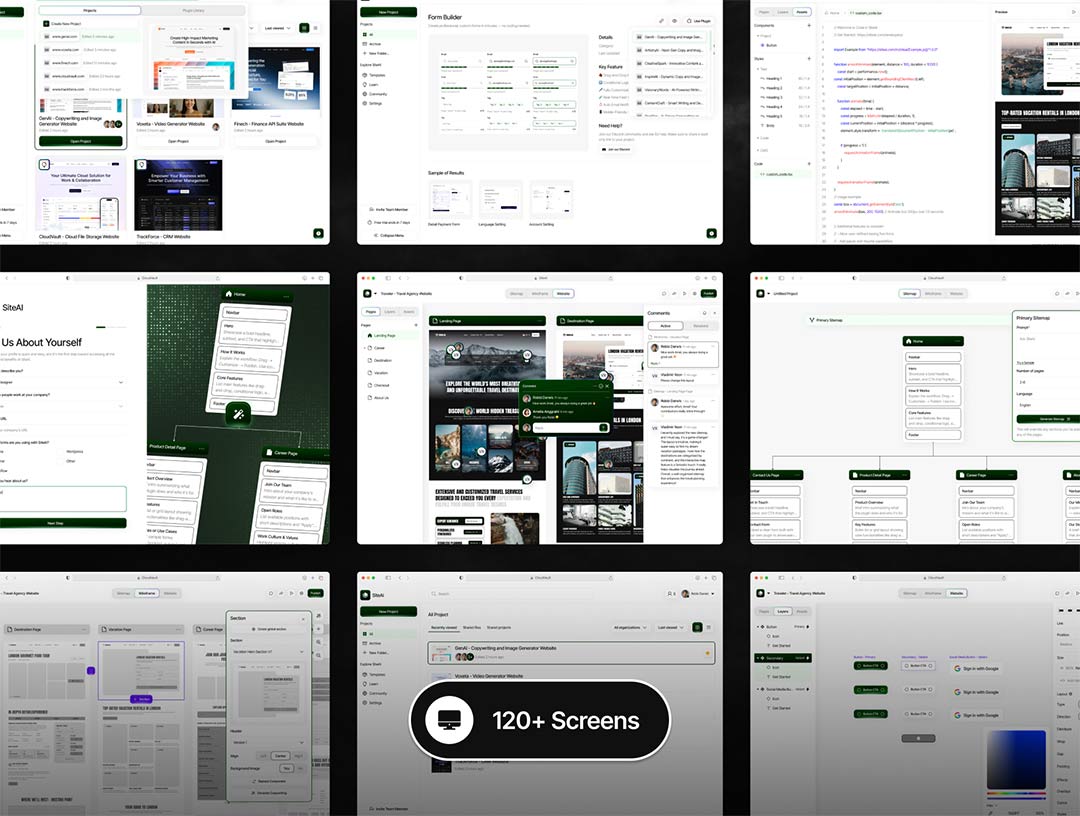1080x816 pixels.
Task: Send the reply in the green comment popup
Action: point(603,427)
